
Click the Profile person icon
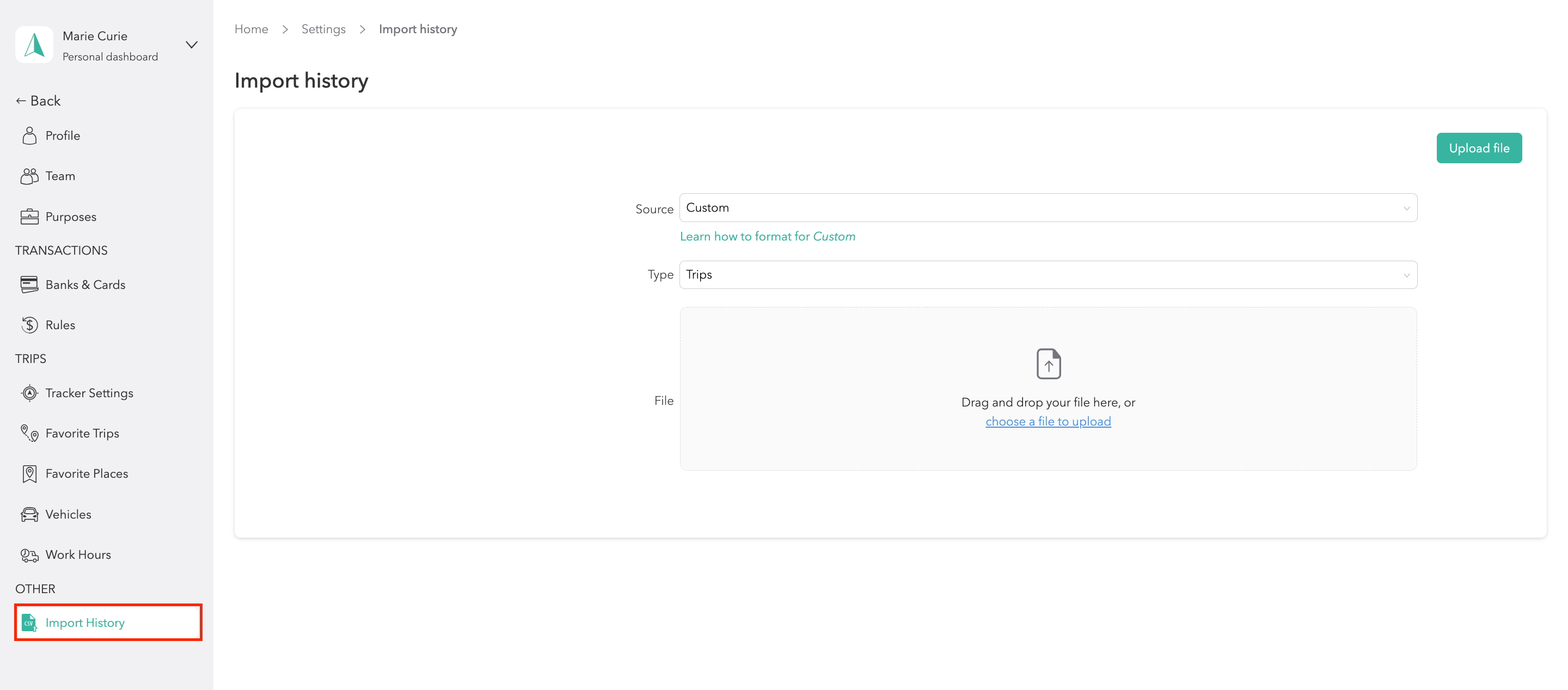point(29,135)
